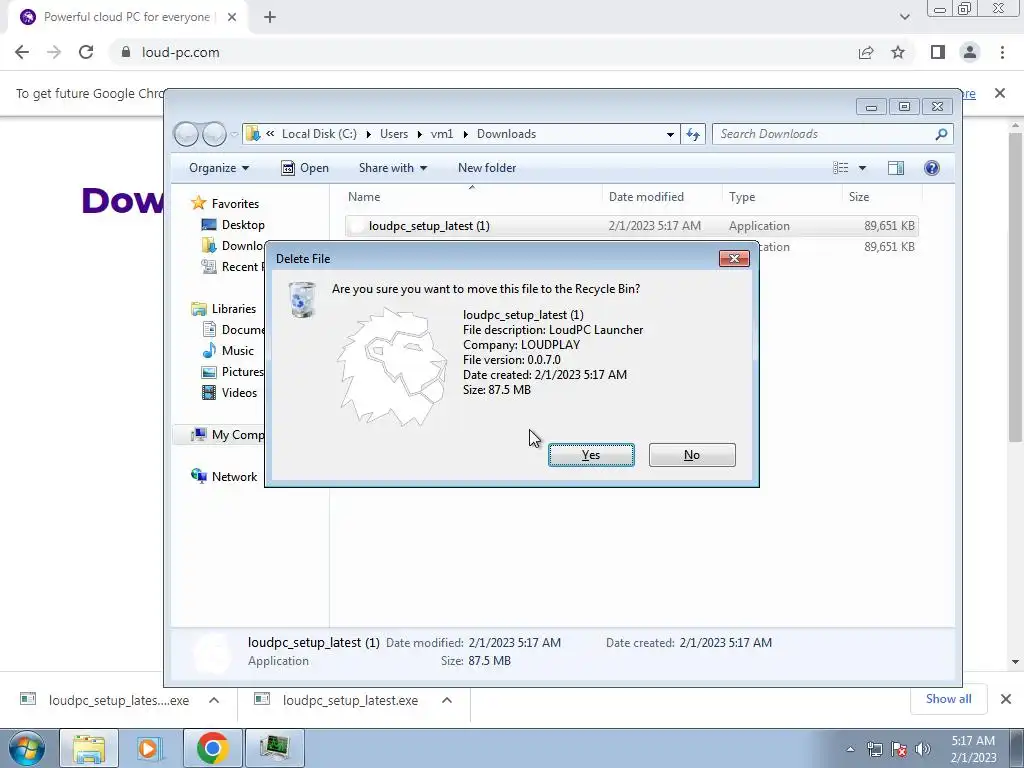Viewport: 1024px width, 768px height.
Task: Sort files by Name column
Action: 472,197
